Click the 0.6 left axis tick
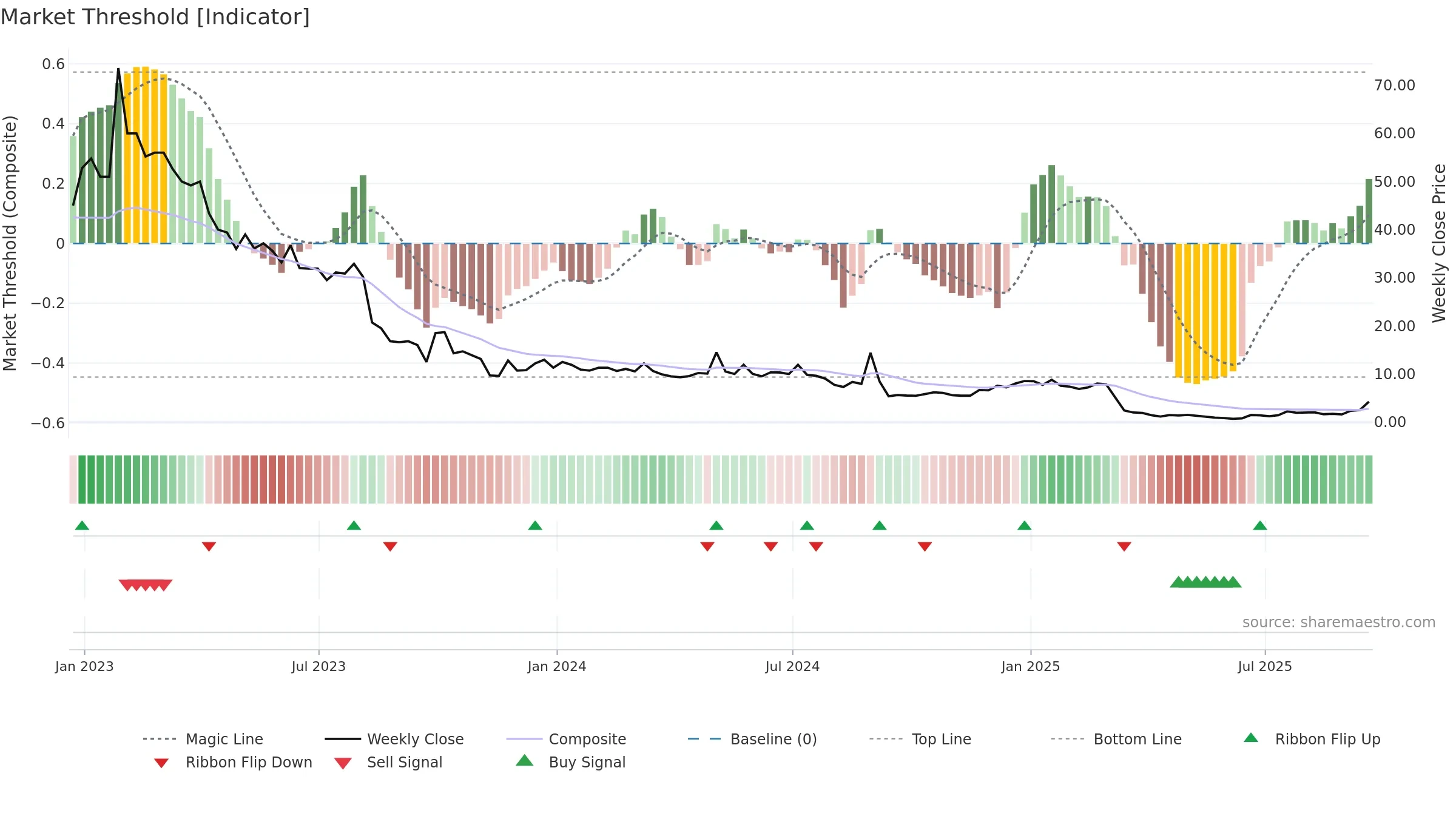The width and height of the screenshot is (1456, 819). 53,64
